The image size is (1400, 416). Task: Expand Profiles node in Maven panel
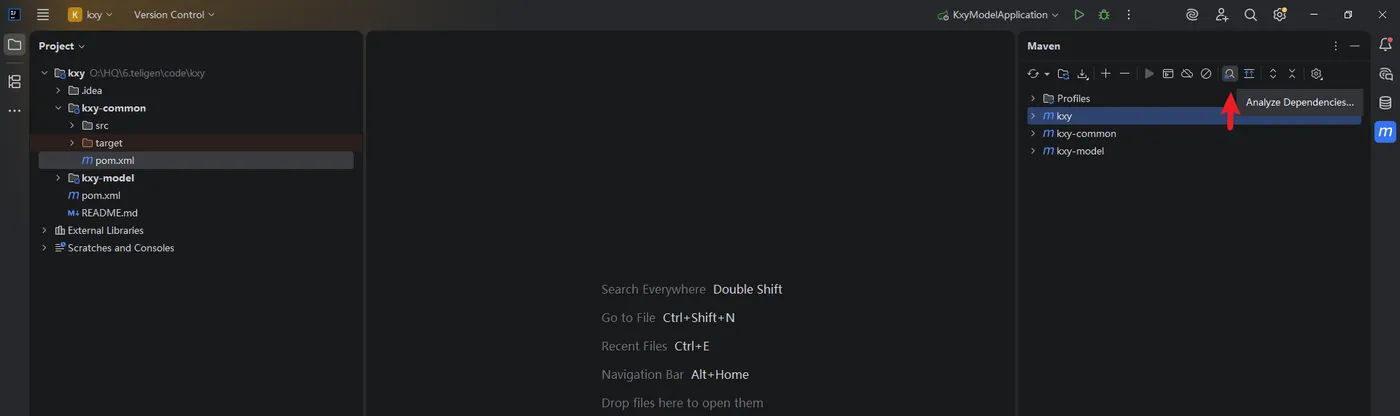[1033, 98]
